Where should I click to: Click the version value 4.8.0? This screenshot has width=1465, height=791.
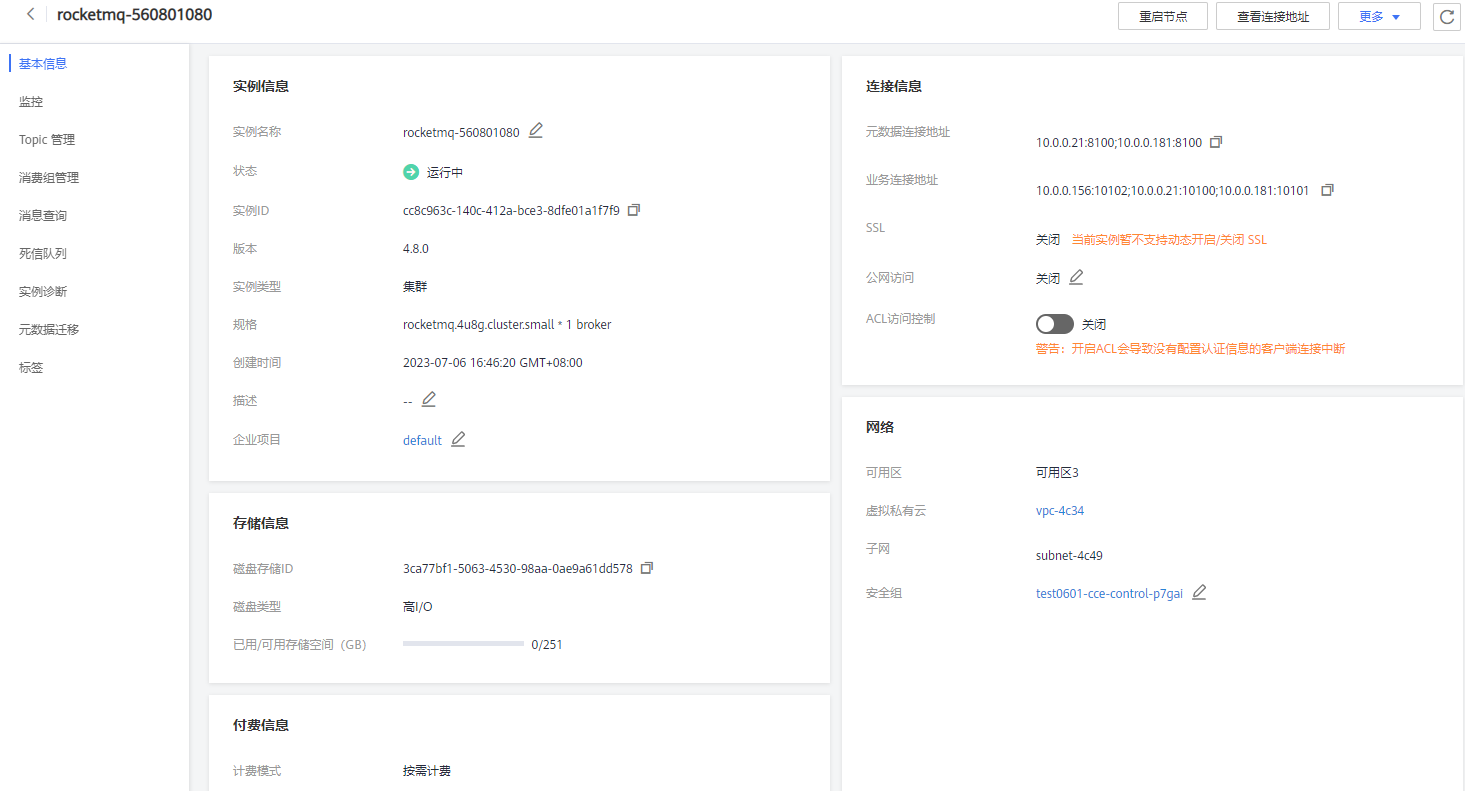point(416,249)
